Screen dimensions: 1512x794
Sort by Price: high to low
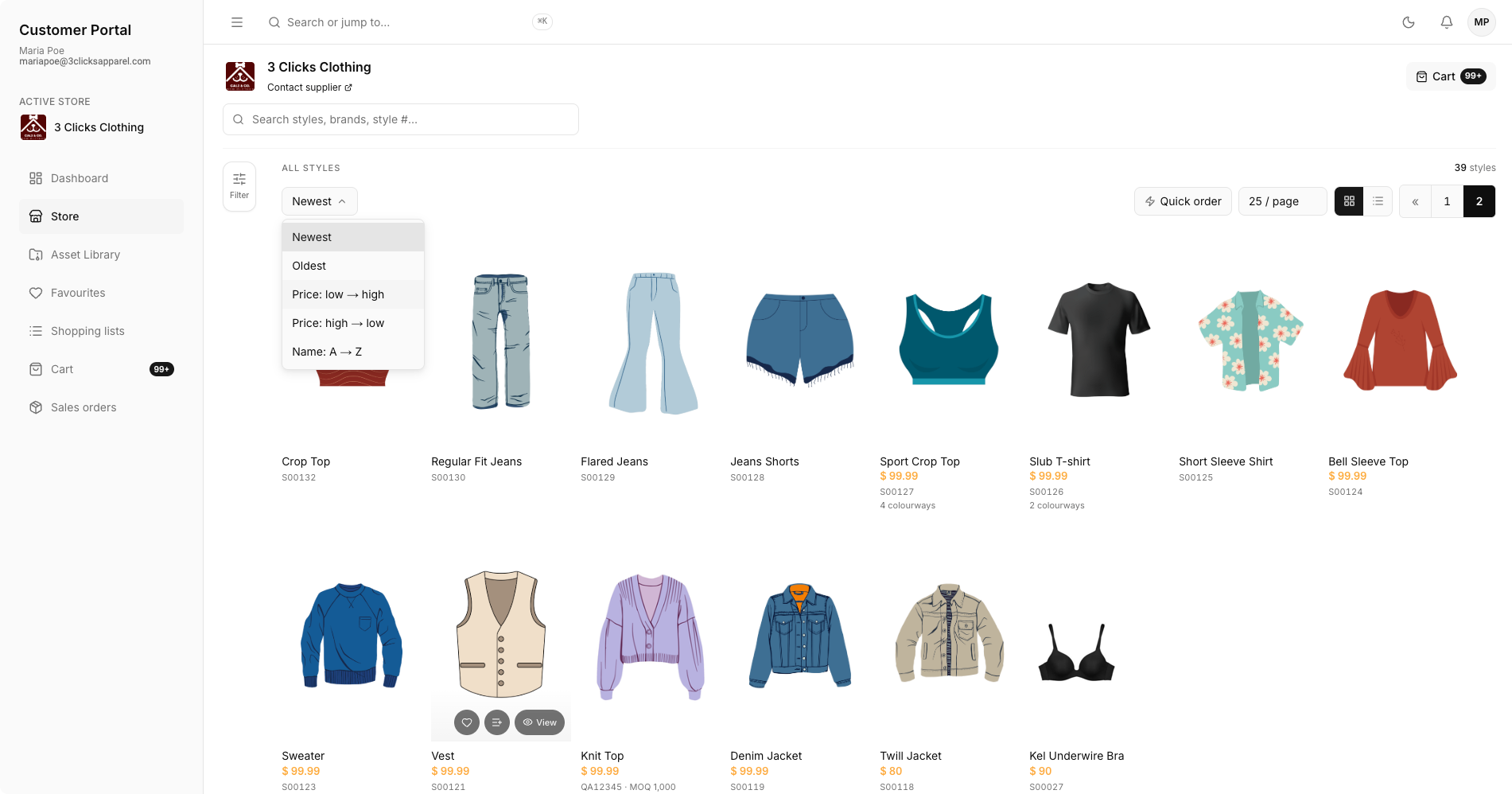tap(353, 323)
